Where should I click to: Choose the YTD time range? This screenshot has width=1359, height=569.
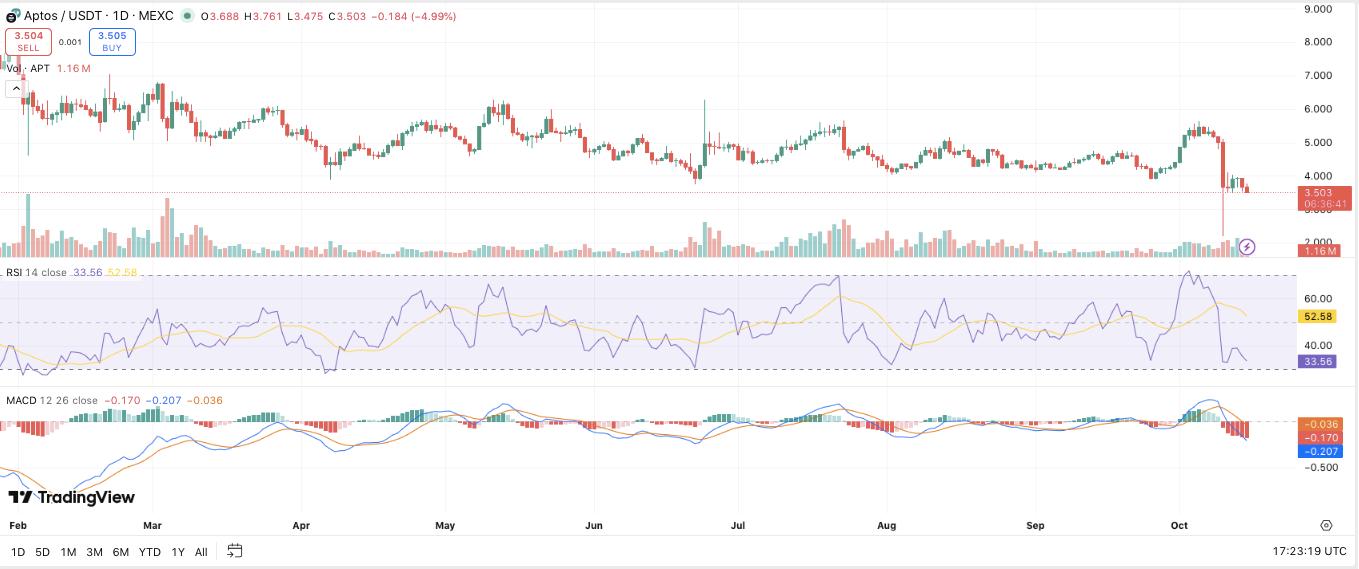tap(150, 552)
